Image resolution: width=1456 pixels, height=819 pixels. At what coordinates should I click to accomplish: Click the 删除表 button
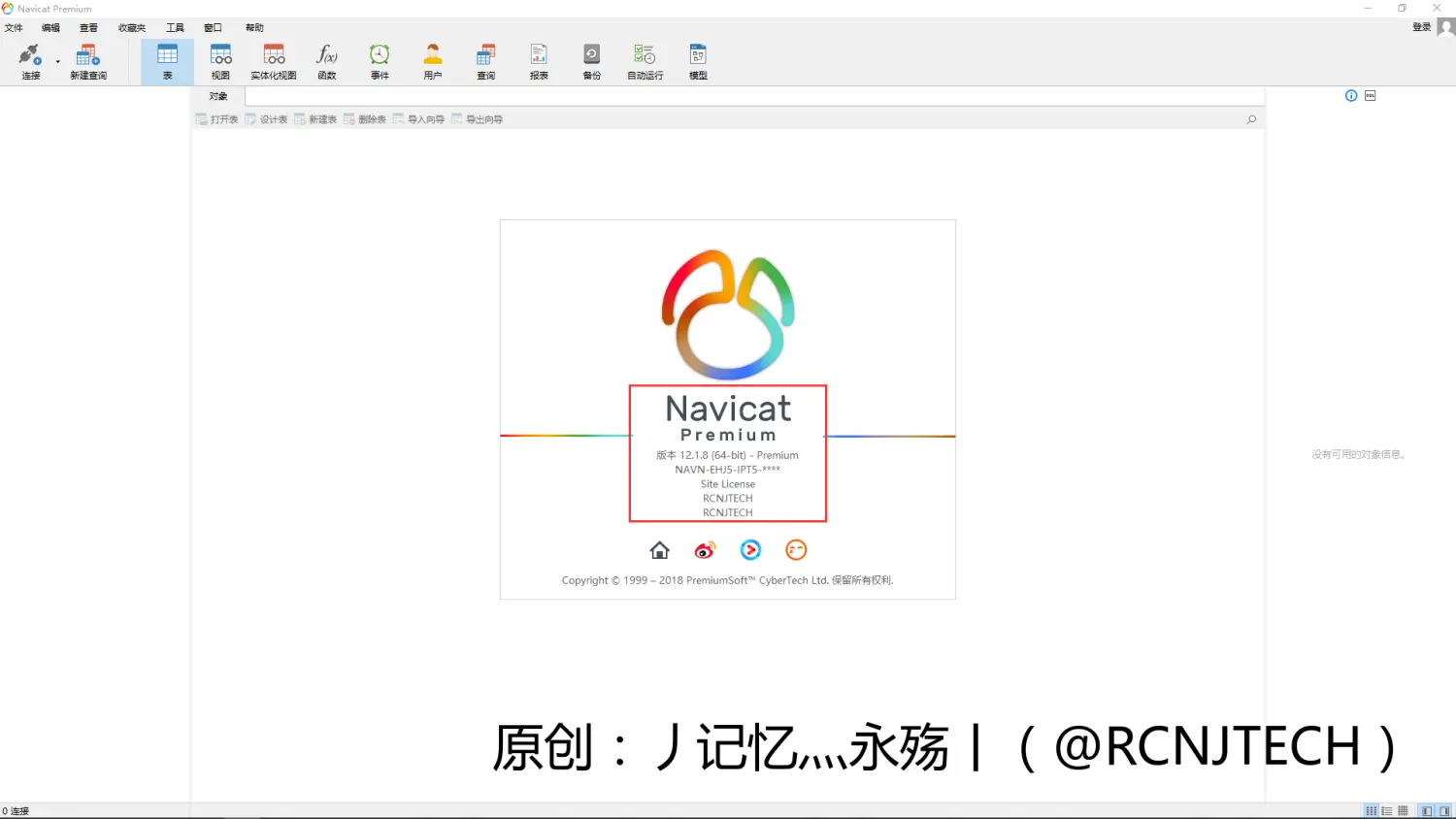pos(365,119)
